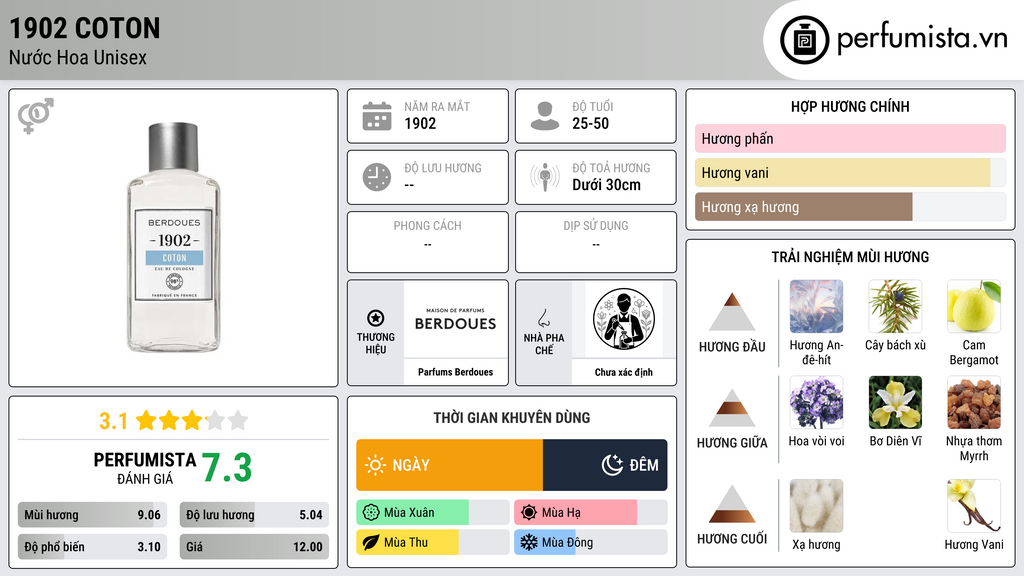Click the Phong cách box
1024x576 pixels.
[x=428, y=242]
